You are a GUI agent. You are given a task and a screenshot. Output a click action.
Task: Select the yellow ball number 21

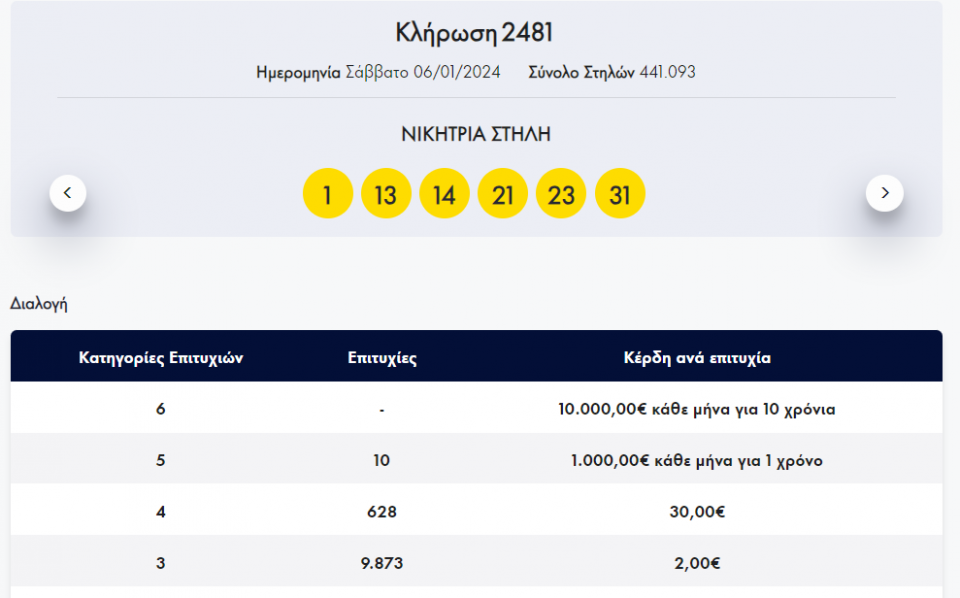coord(503,194)
